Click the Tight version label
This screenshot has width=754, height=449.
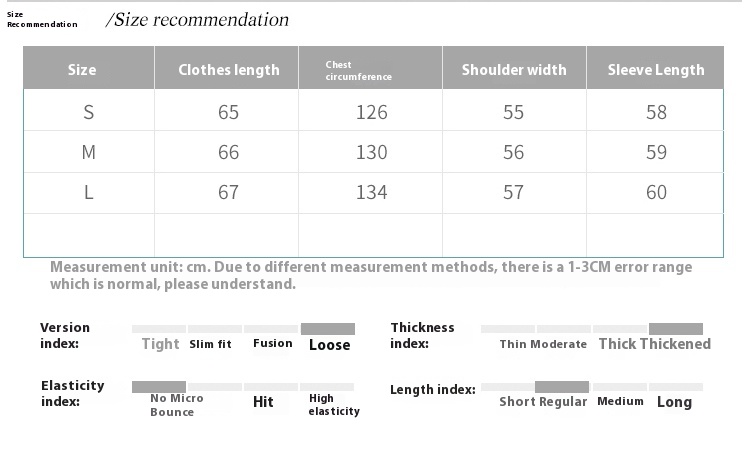[x=161, y=344]
